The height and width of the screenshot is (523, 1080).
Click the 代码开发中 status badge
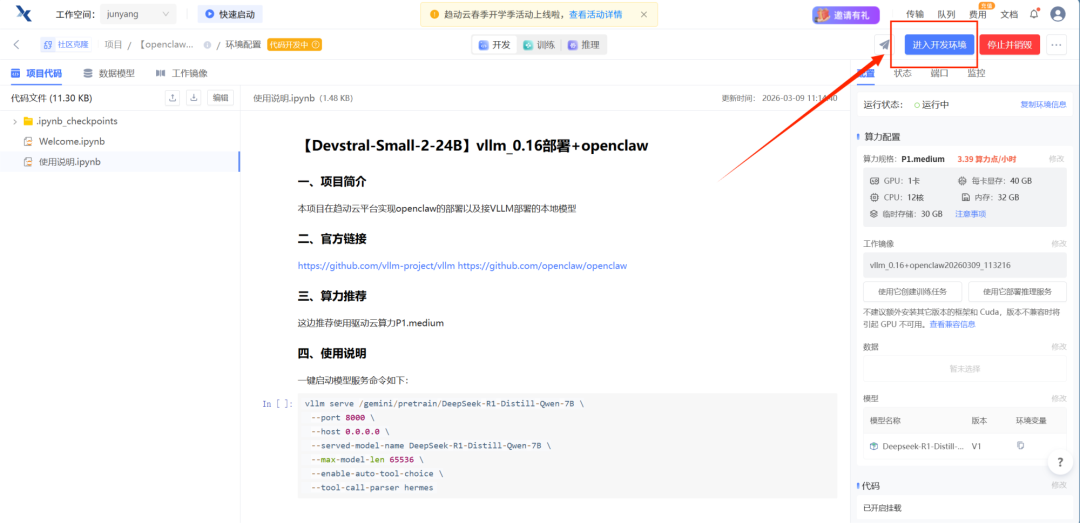[x=295, y=45]
